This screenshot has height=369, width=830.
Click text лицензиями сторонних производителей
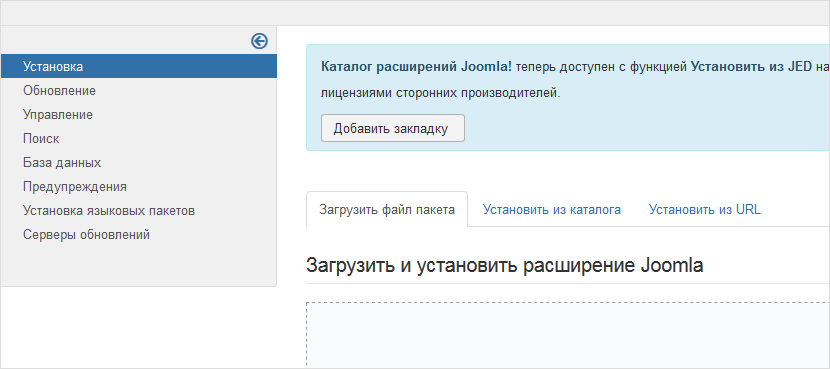tap(440, 93)
